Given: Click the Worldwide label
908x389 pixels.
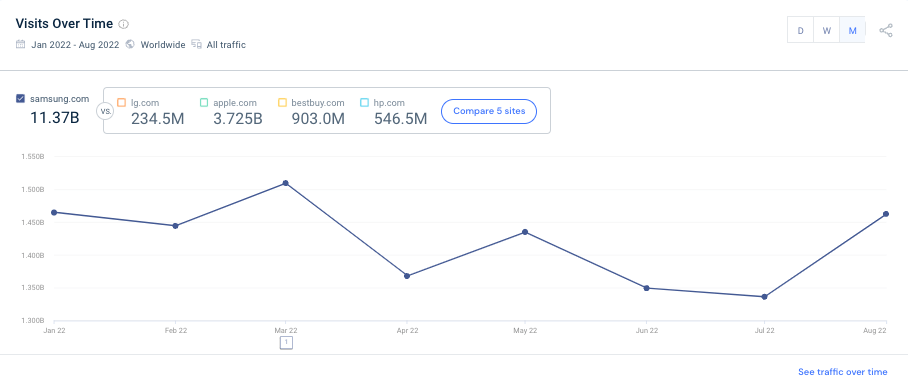Looking at the screenshot, I should [163, 45].
